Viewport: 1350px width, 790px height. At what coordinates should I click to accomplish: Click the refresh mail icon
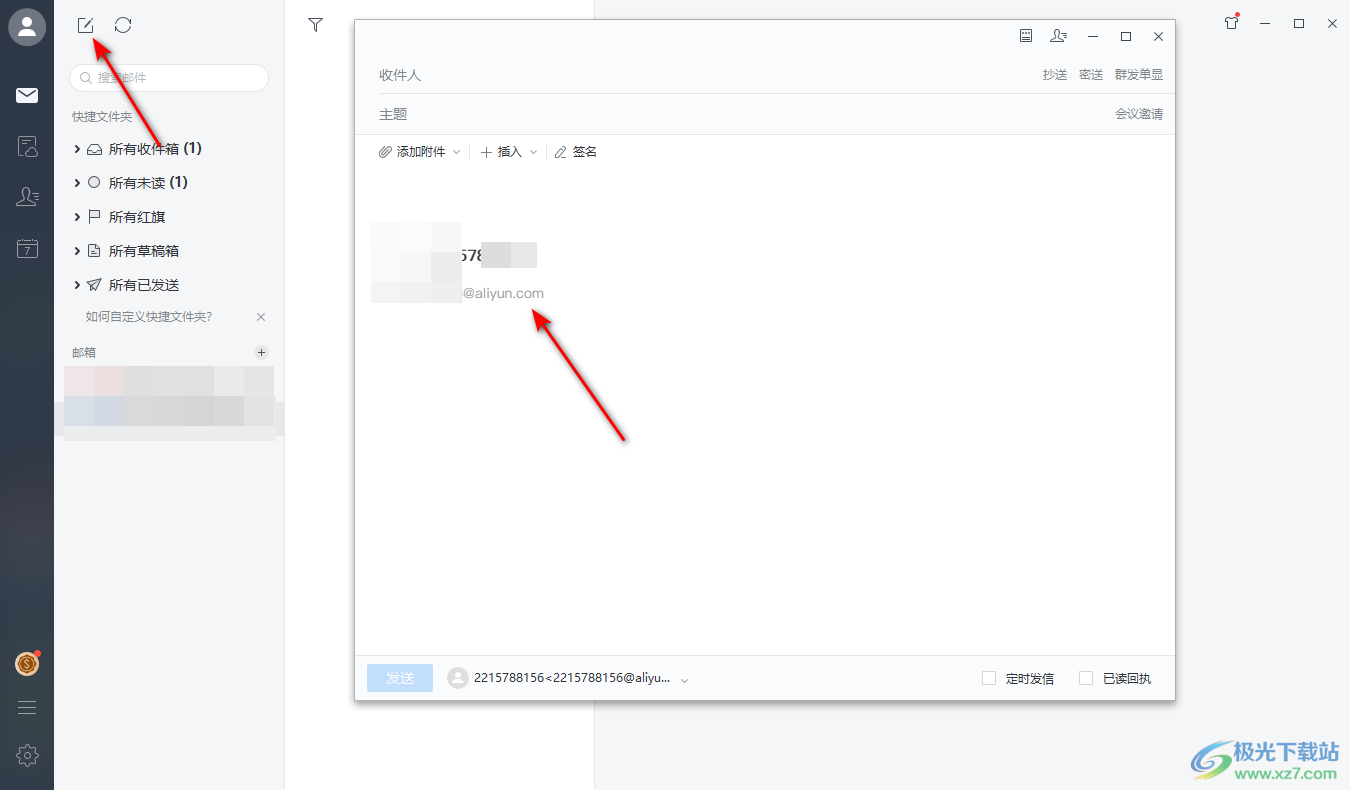pos(123,25)
